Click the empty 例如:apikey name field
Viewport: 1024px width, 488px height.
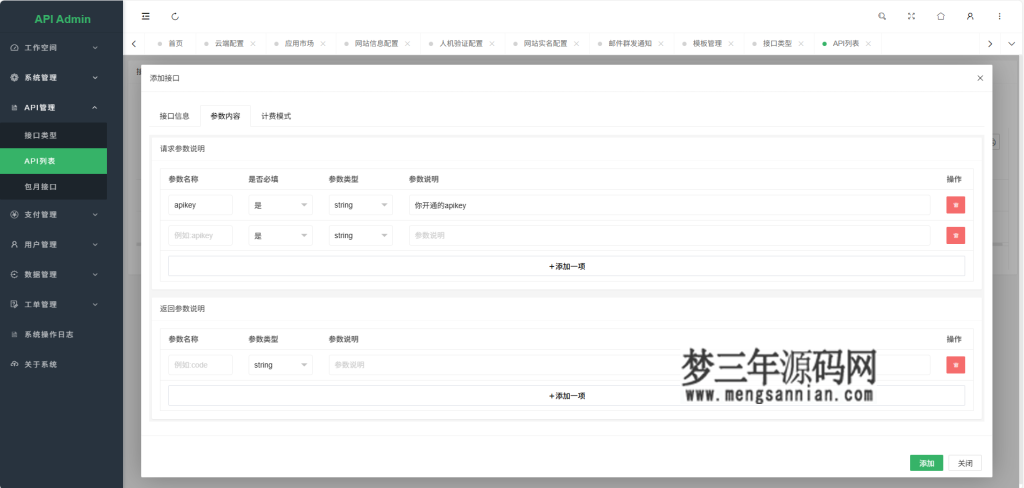click(x=200, y=235)
